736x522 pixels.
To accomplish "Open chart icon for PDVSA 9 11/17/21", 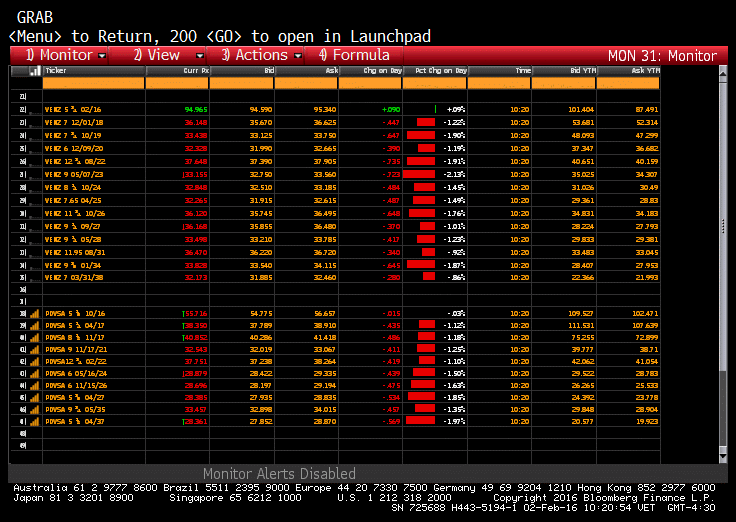I will [x=35, y=350].
